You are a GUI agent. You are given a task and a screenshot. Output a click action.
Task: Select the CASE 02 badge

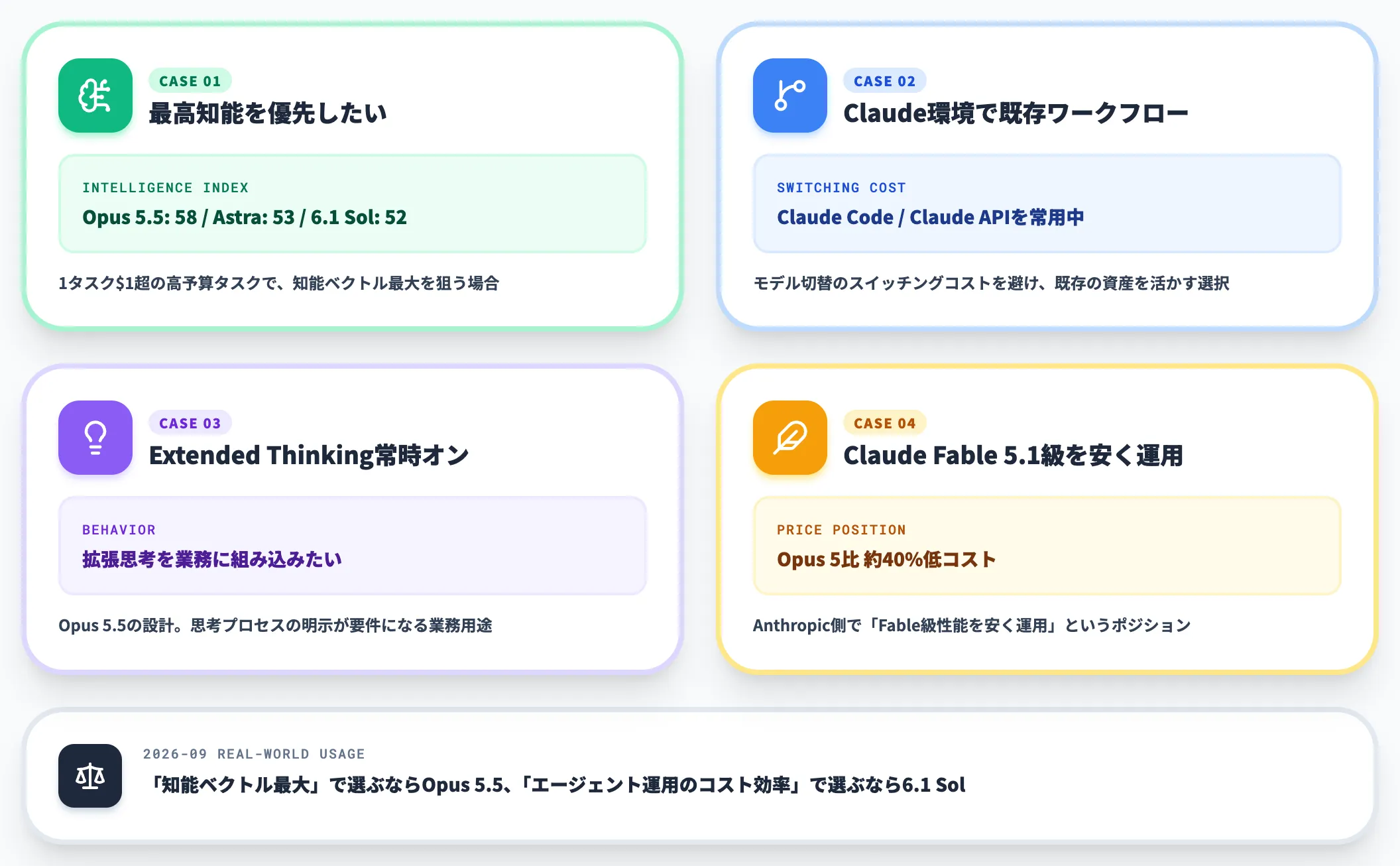tap(884, 81)
